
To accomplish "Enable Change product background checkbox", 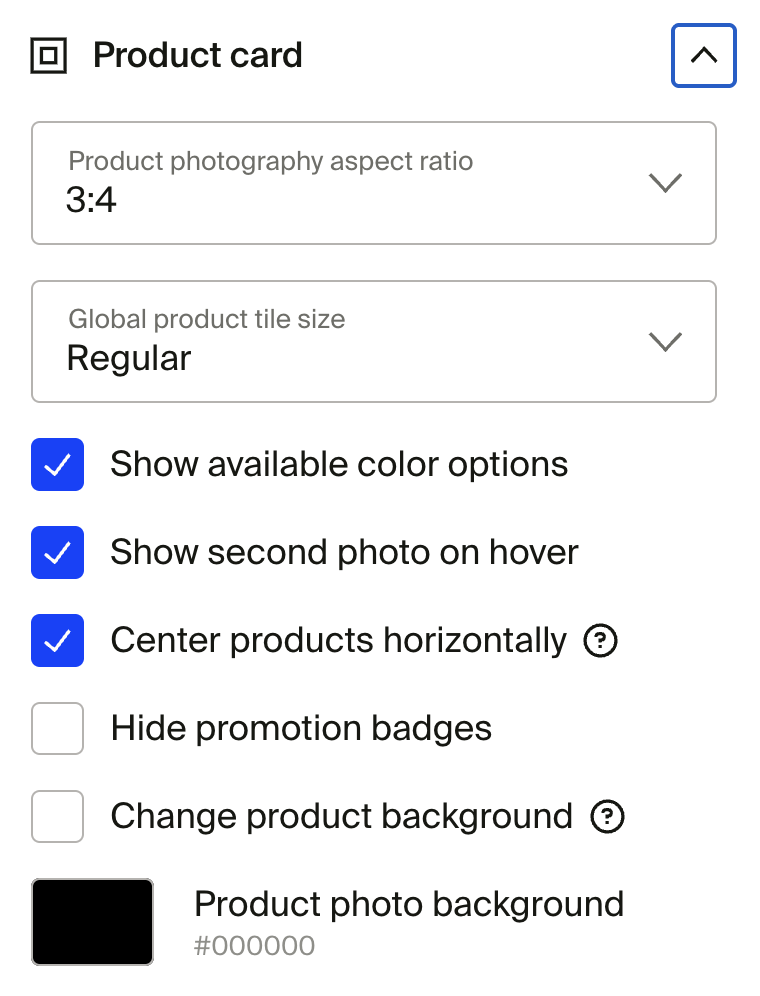I will tap(58, 817).
